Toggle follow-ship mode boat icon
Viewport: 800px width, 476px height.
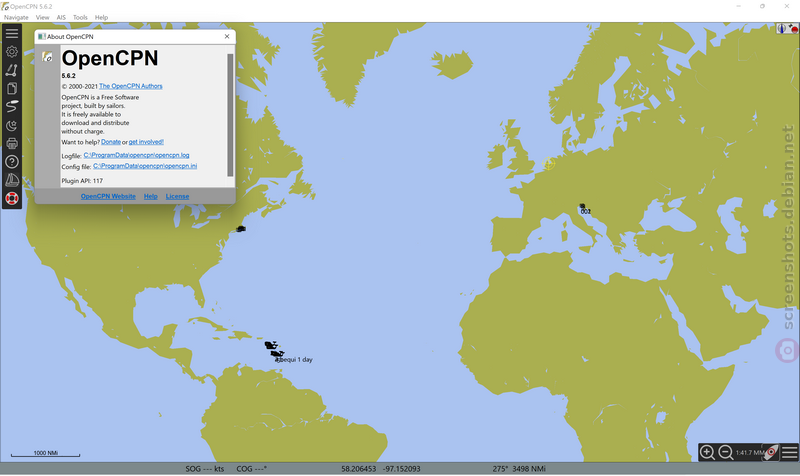771,453
